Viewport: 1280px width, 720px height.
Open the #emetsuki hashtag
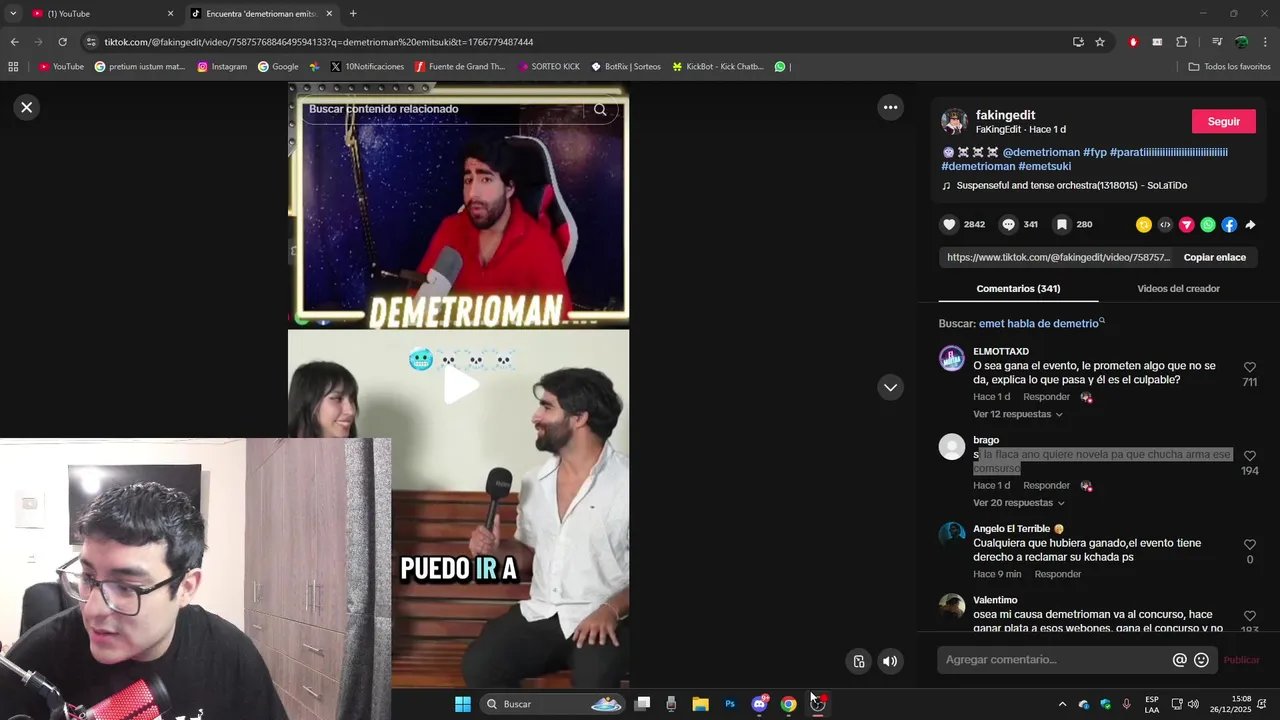pyautogui.click(x=1044, y=166)
